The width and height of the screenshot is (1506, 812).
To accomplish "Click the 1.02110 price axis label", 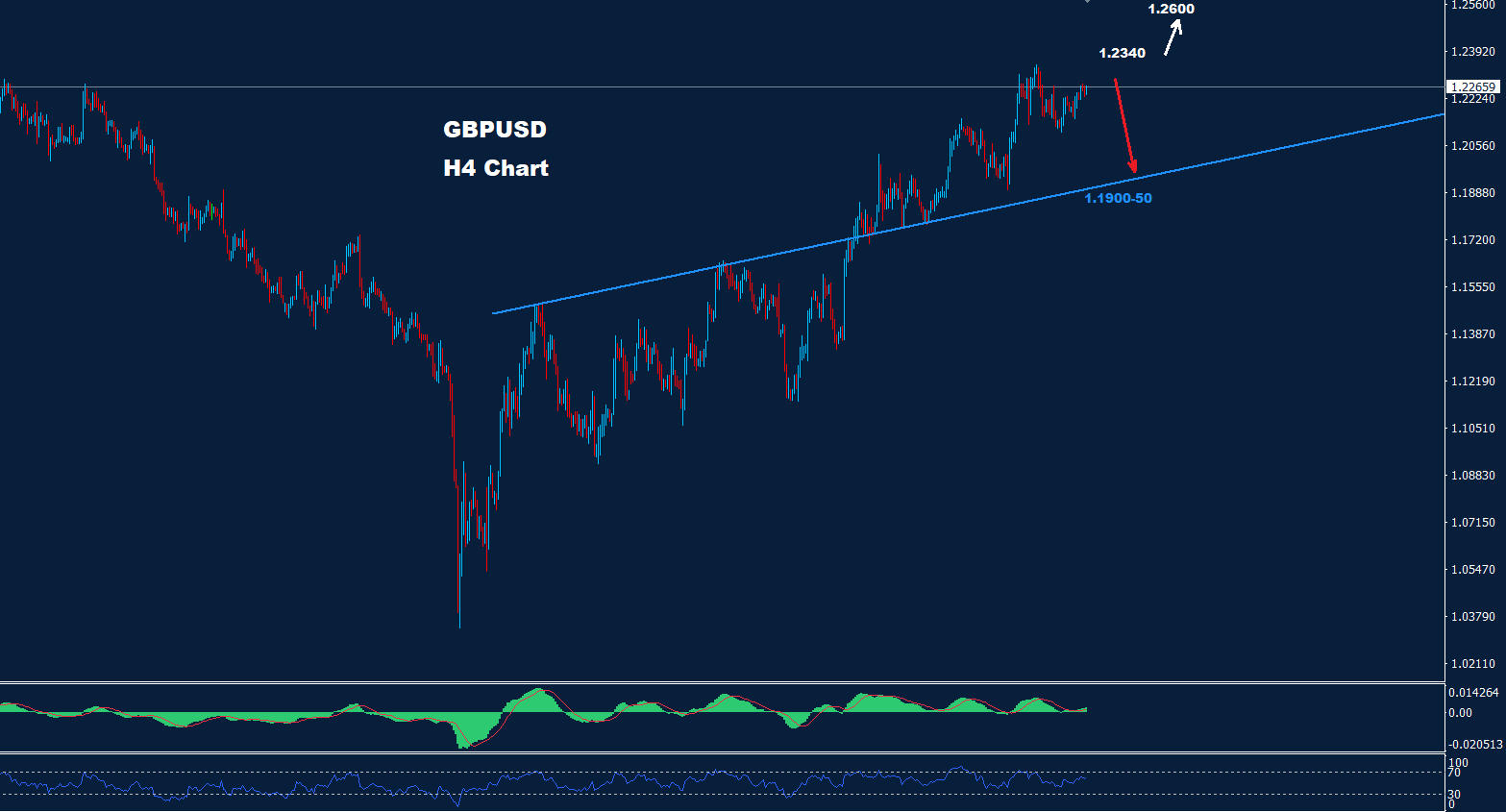I will (x=1472, y=664).
